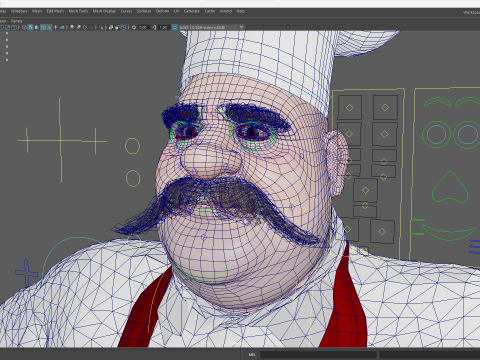Click the Exposure reset icon

pos(134,27)
